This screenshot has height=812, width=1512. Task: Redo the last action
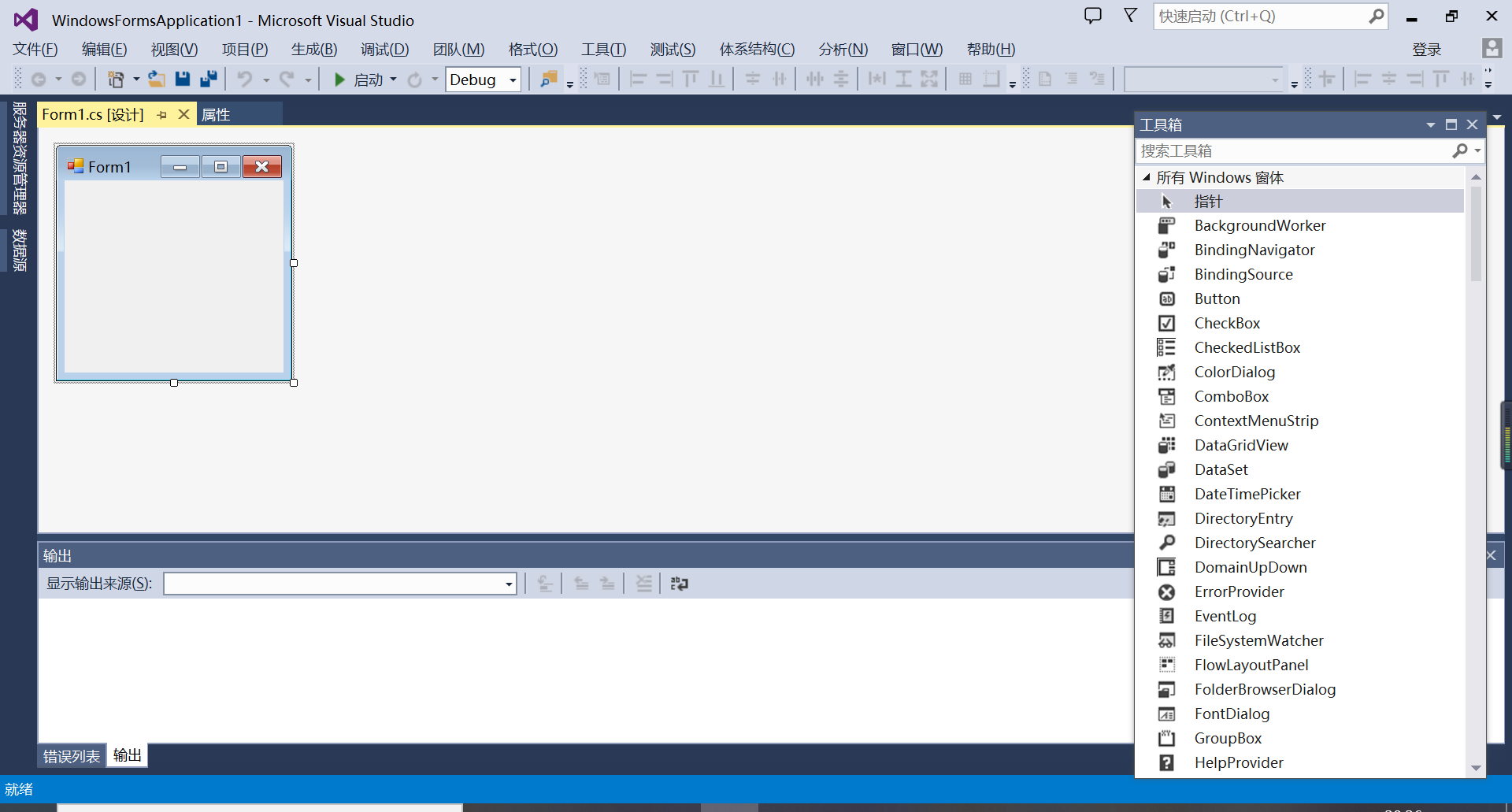pos(287,79)
